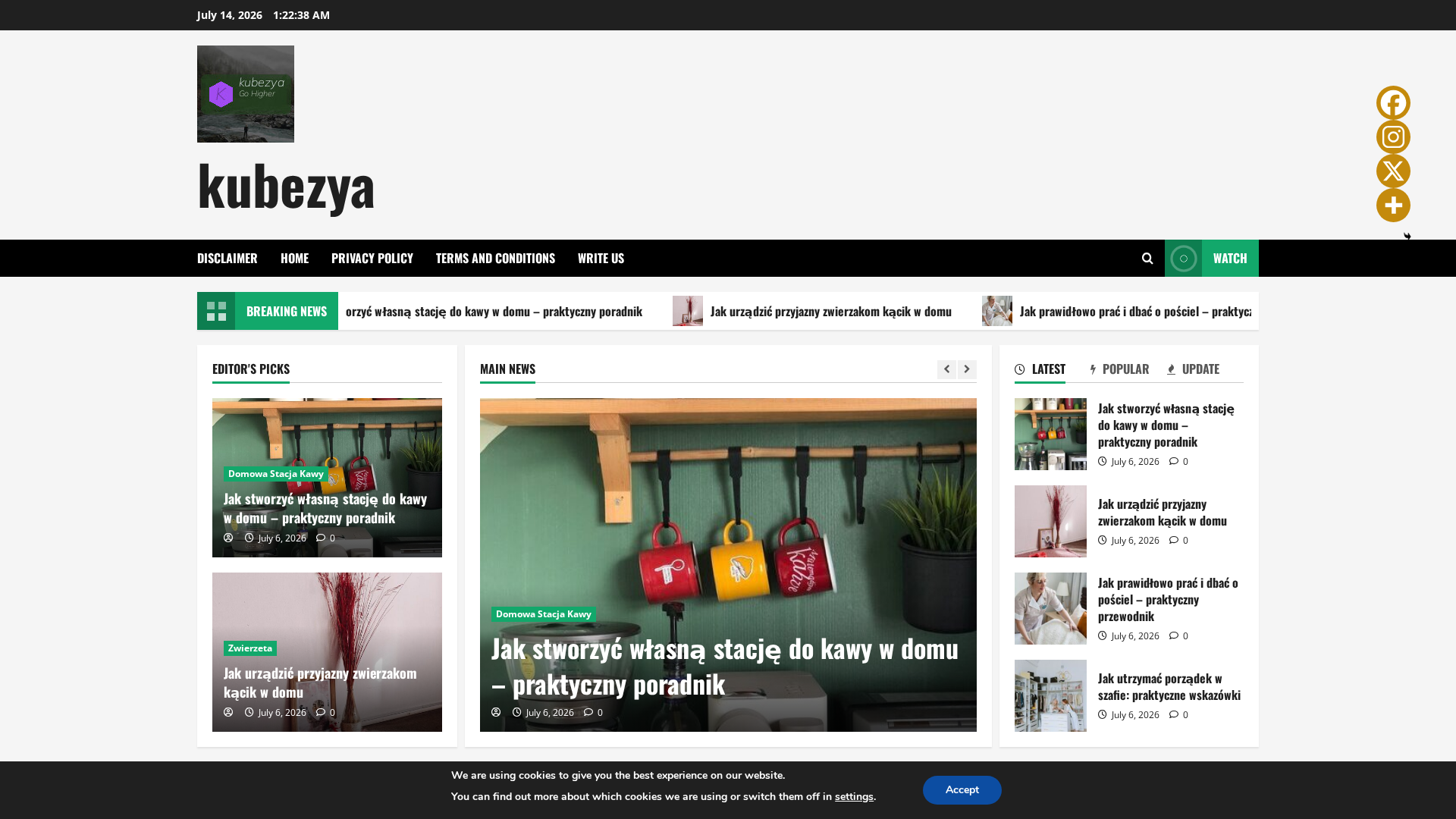
Task: Click the EDITOR'S PICKS heading
Action: 251,369
